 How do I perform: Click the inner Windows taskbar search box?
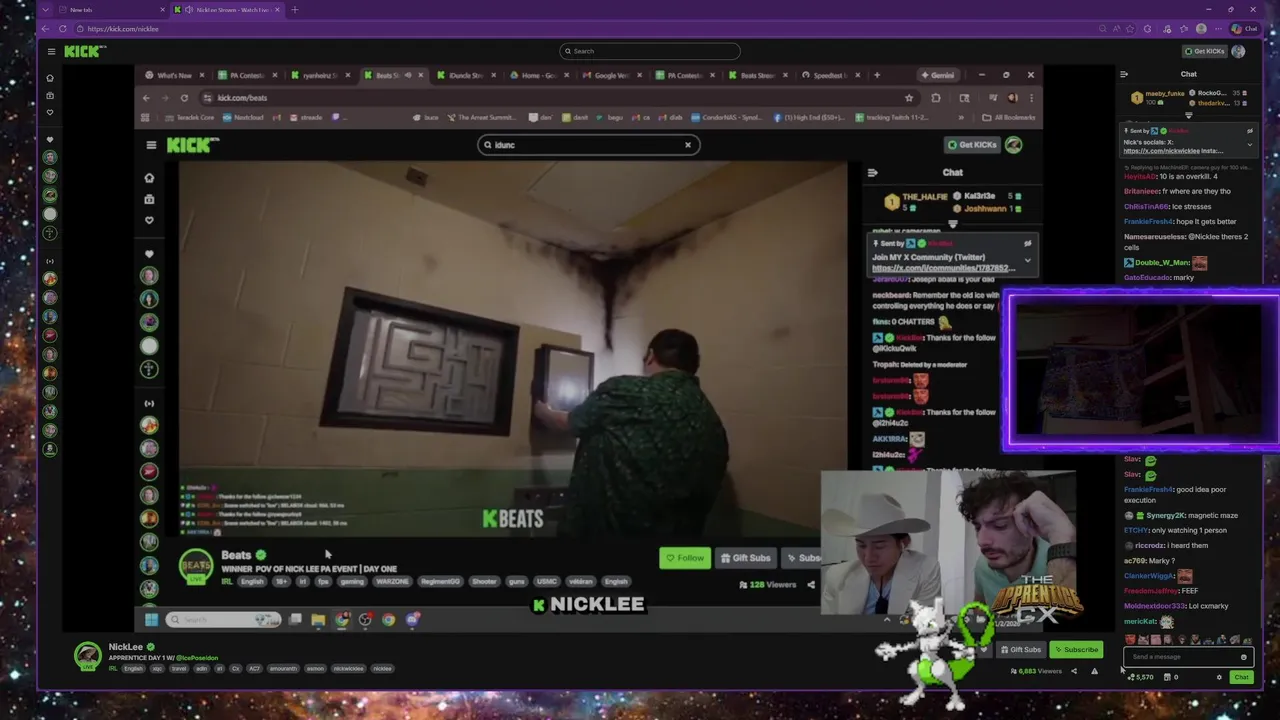point(223,620)
